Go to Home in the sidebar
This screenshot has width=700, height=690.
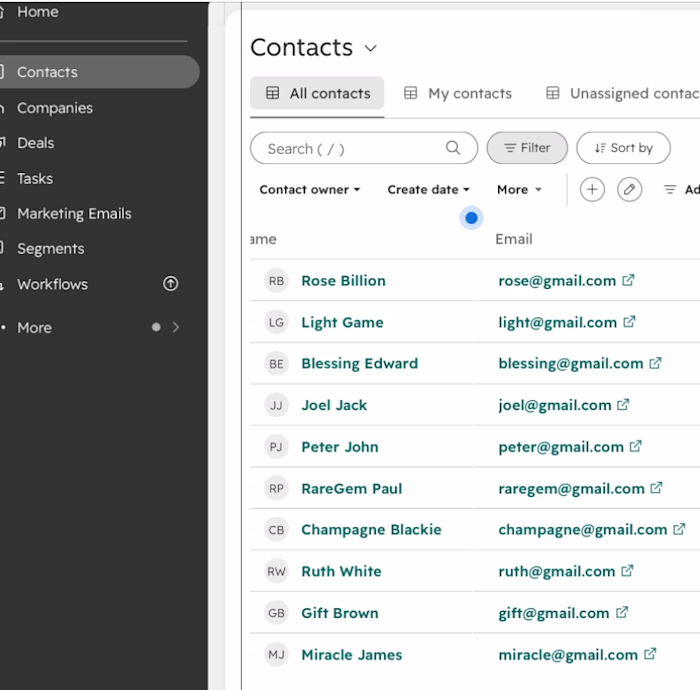(x=38, y=12)
